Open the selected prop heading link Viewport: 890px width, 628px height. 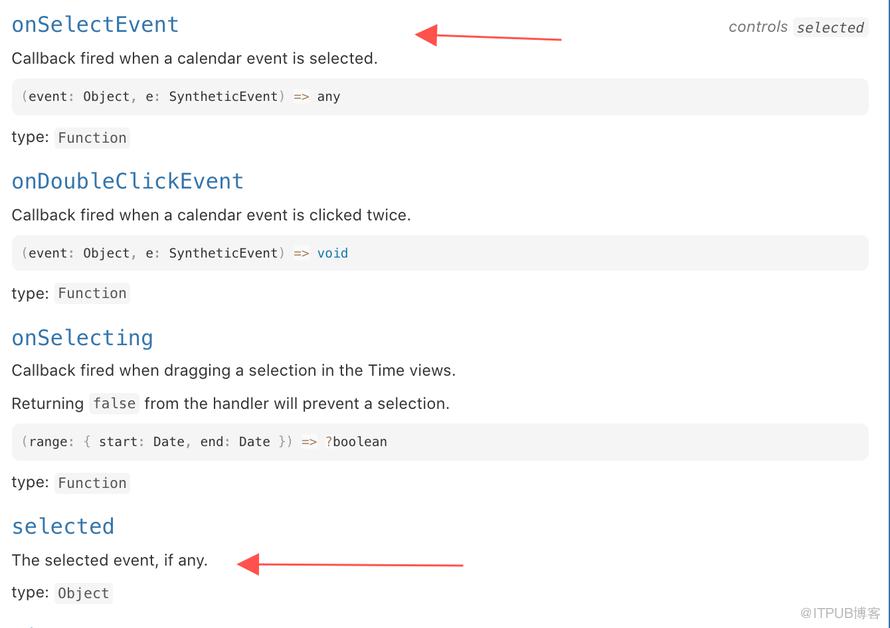(x=63, y=526)
